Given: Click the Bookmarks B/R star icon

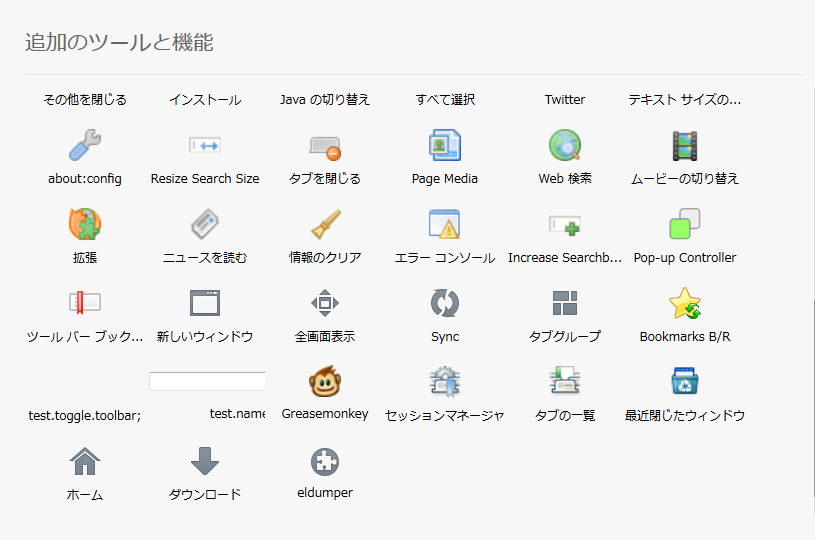Looking at the screenshot, I should (x=685, y=303).
